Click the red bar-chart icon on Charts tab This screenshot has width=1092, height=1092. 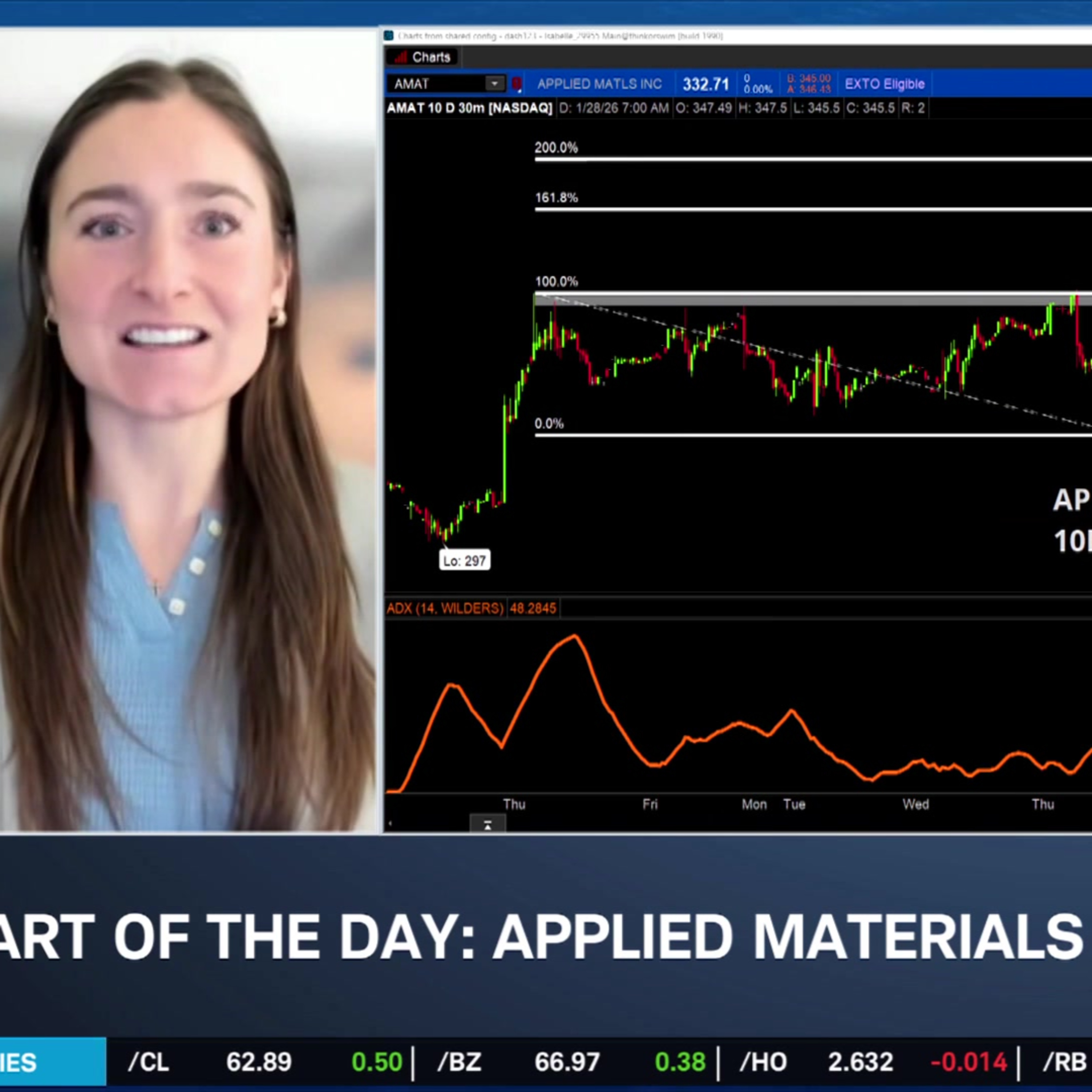coord(401,57)
